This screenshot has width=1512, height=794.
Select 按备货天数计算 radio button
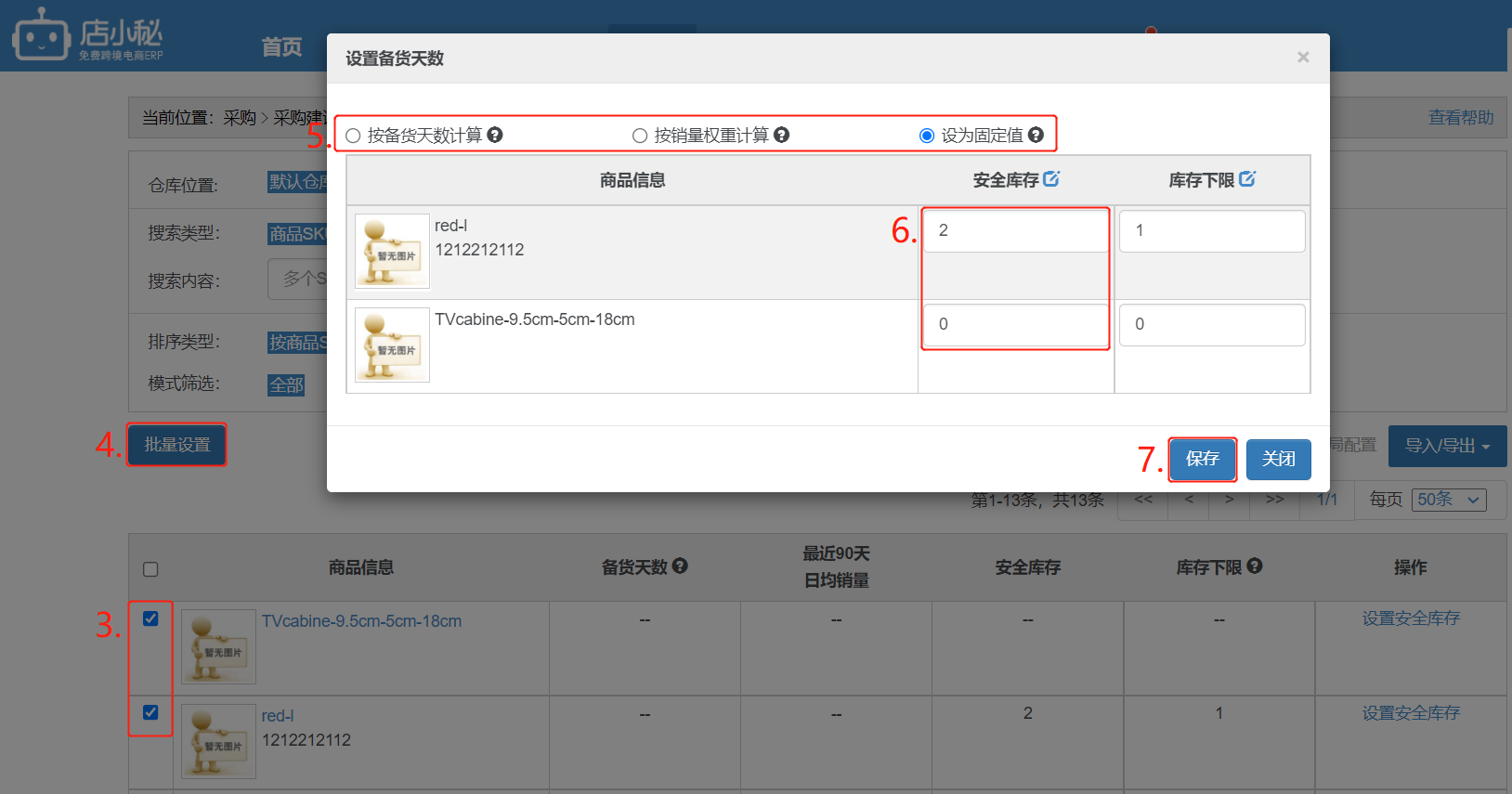353,136
